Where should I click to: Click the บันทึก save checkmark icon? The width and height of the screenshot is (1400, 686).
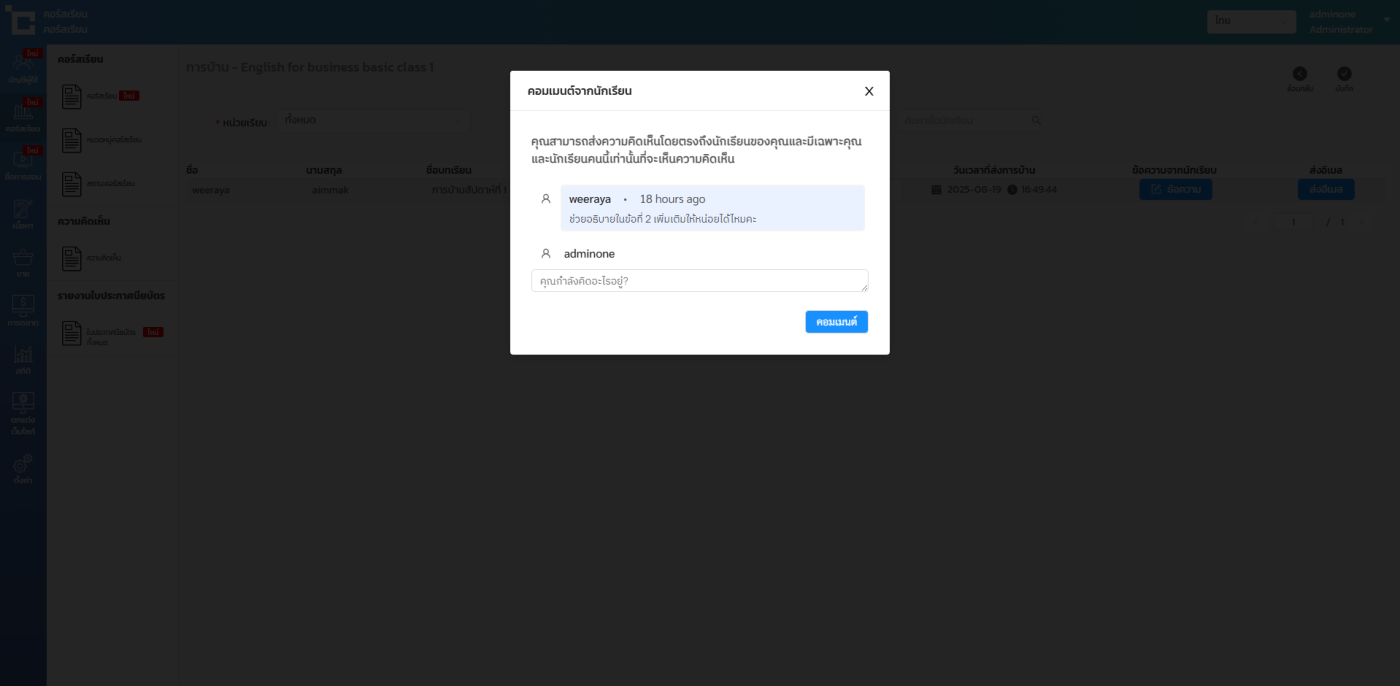pos(1344,74)
